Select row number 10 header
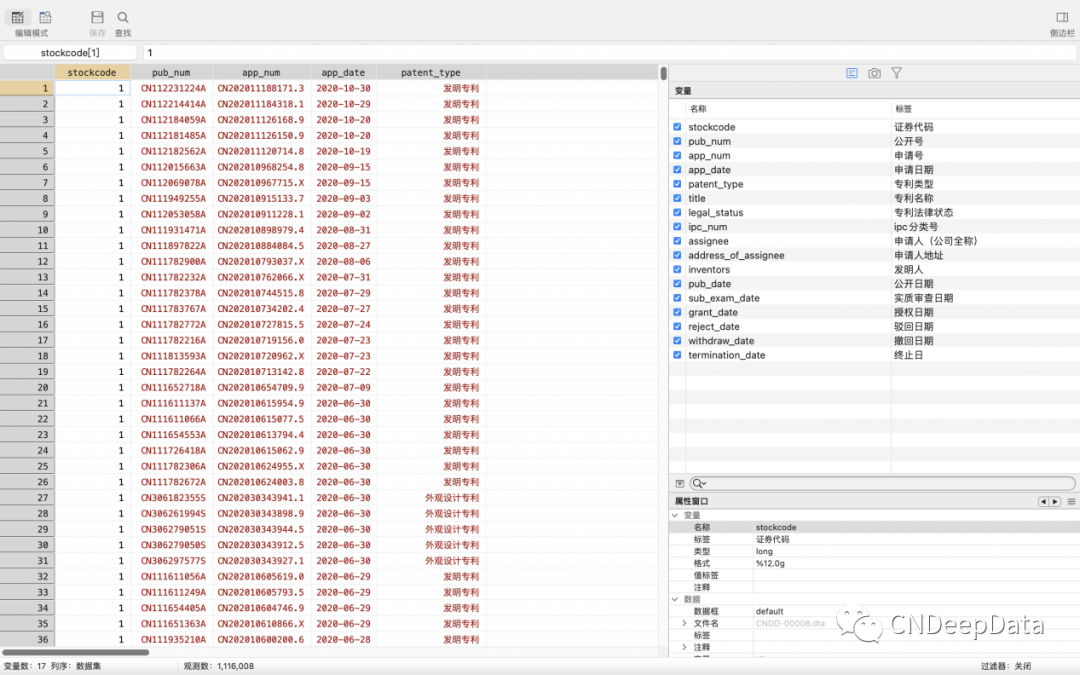The width and height of the screenshot is (1080, 675). [27, 230]
